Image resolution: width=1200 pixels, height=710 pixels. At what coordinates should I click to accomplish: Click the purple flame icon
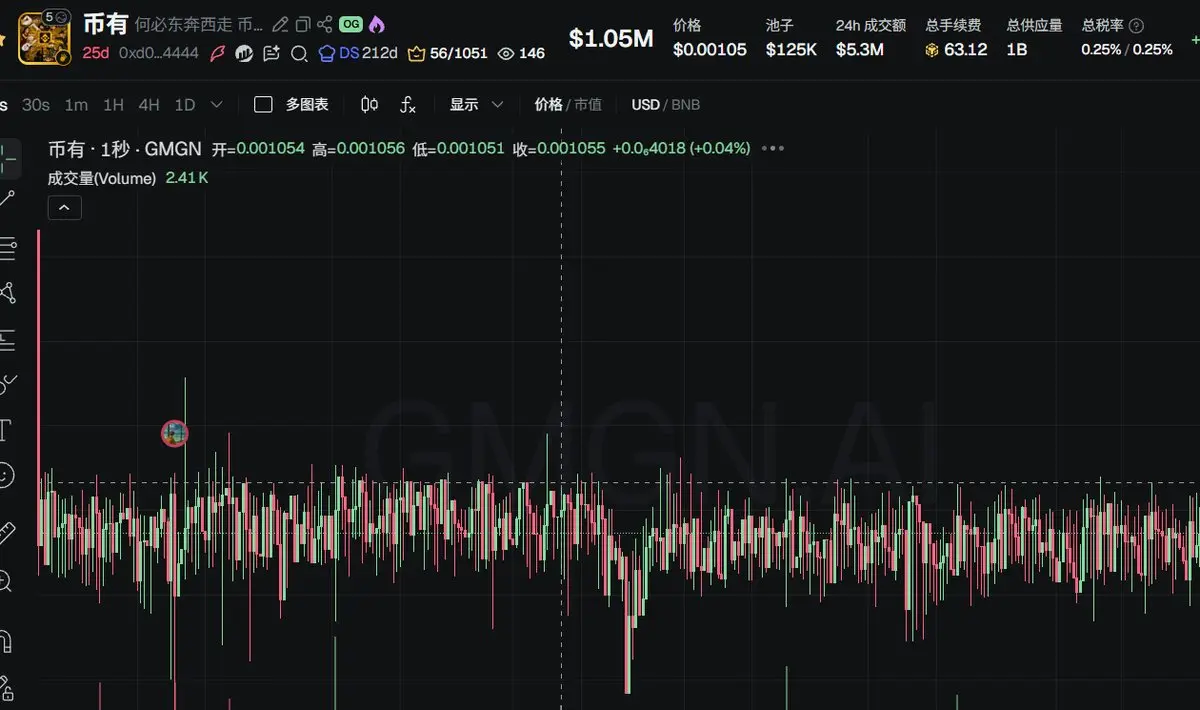tap(376, 25)
